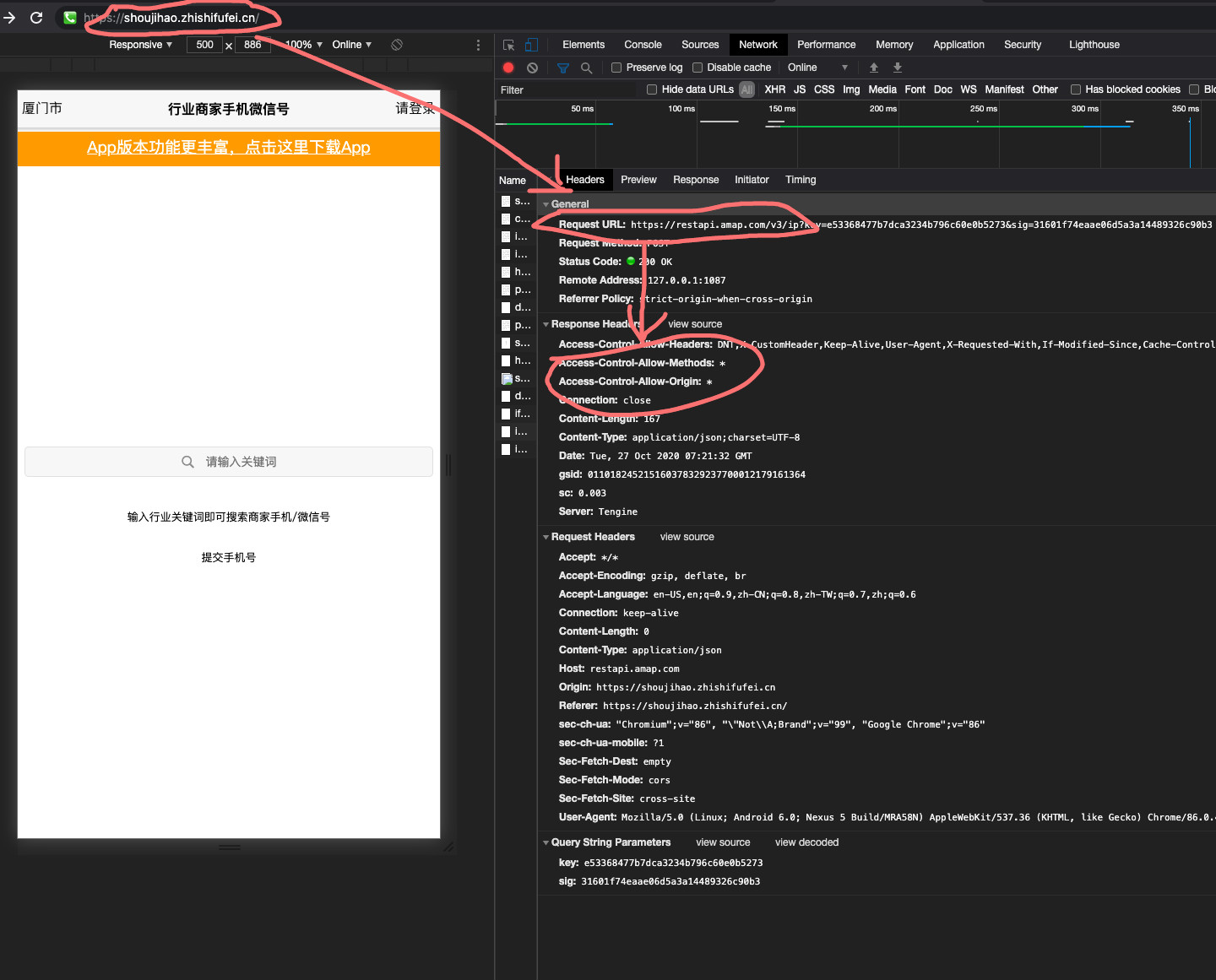This screenshot has height=980, width=1216.
Task: Switch to the Console tab in DevTools
Action: [643, 45]
